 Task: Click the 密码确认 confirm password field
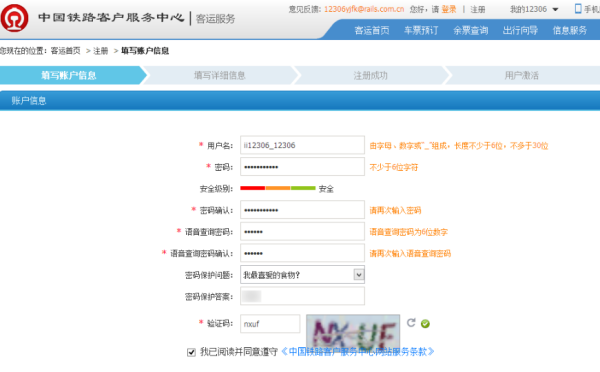[302, 210]
